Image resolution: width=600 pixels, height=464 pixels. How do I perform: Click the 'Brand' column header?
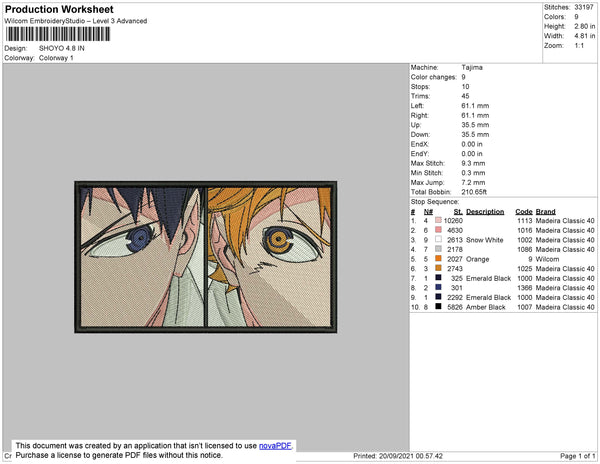point(545,212)
